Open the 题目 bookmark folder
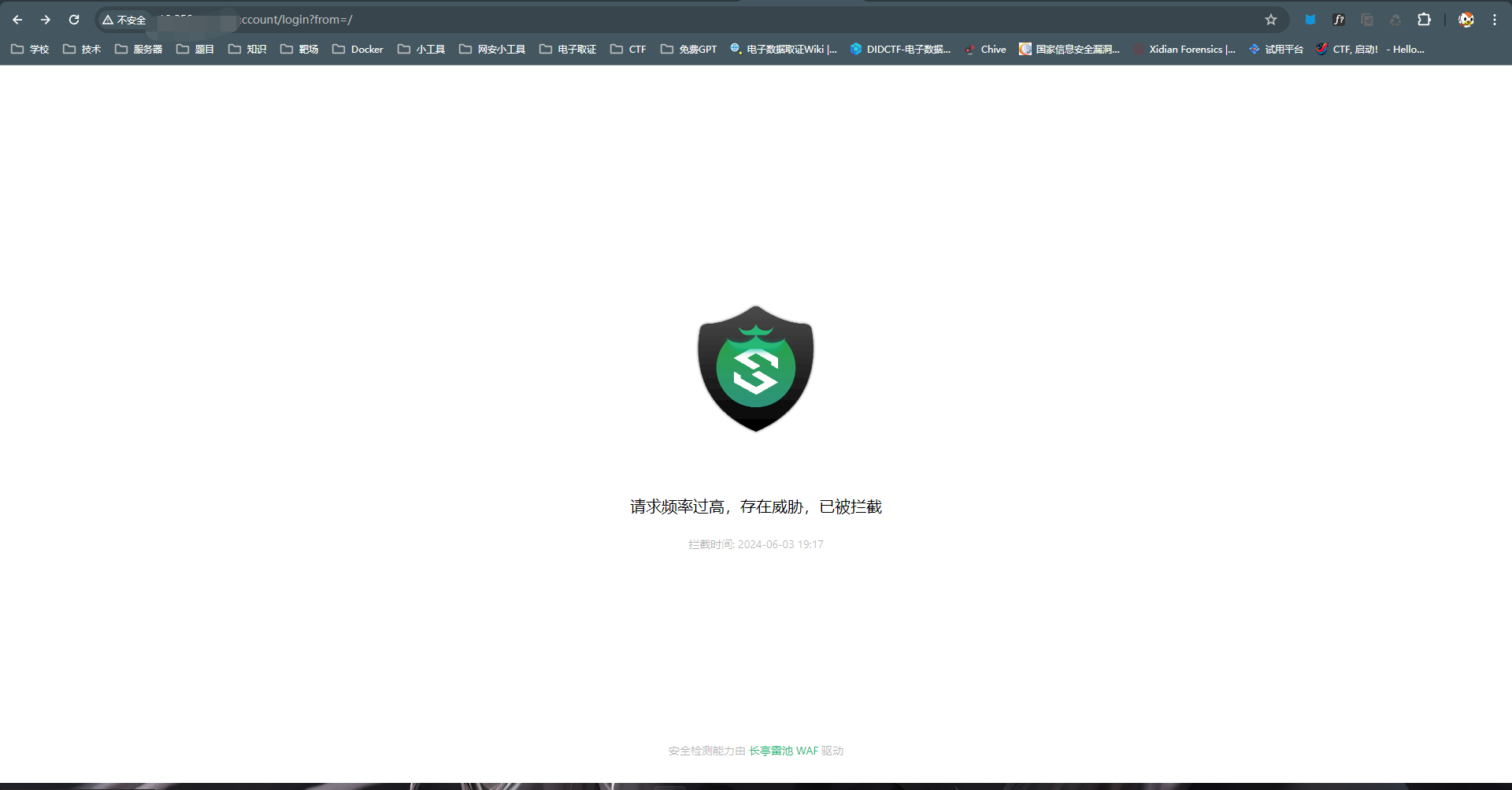Screen dimensions: 1512x790 click(195, 49)
